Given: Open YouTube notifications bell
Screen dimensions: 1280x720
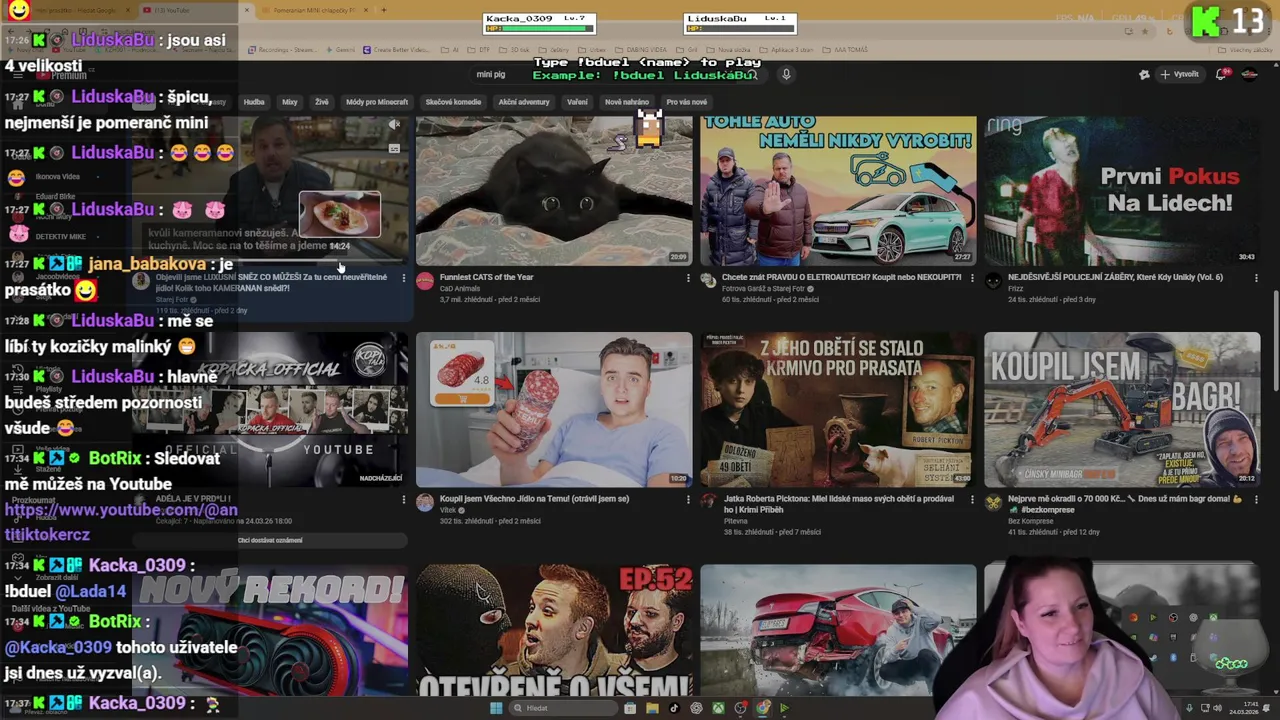Looking at the screenshot, I should (x=1221, y=74).
